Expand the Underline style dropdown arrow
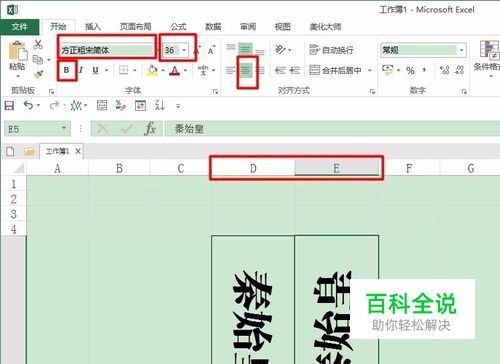The width and height of the screenshot is (500, 364). click(107, 70)
